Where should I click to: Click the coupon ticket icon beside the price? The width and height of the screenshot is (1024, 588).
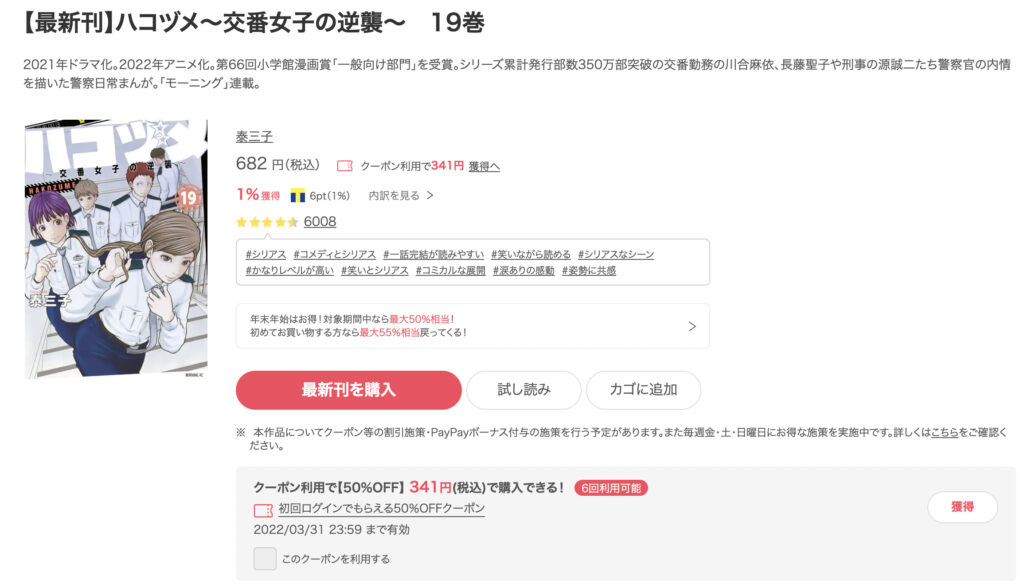click(x=345, y=166)
